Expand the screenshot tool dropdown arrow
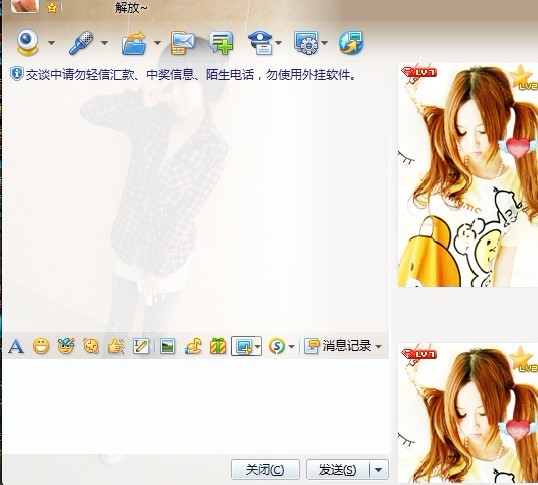Viewport: 538px width, 485px height. [257, 346]
